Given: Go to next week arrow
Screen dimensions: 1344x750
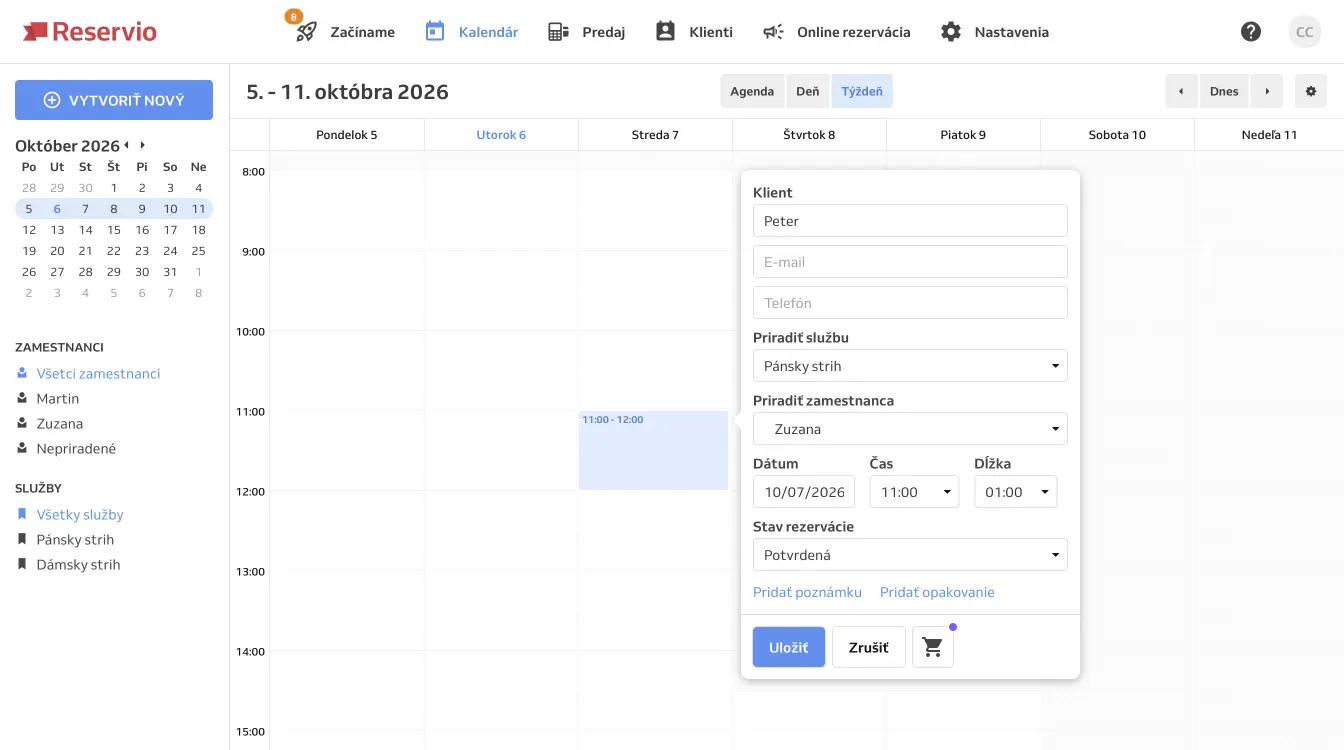Looking at the screenshot, I should pos(1267,91).
